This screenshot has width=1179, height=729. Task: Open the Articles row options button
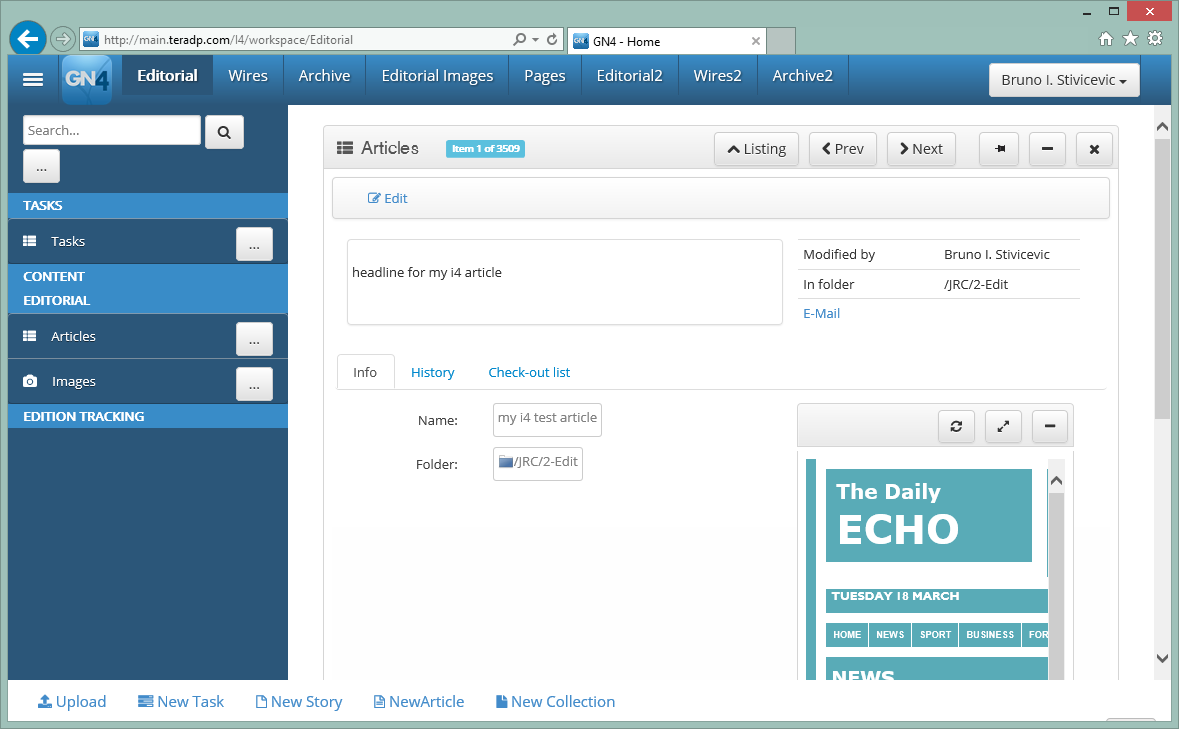[x=254, y=339]
